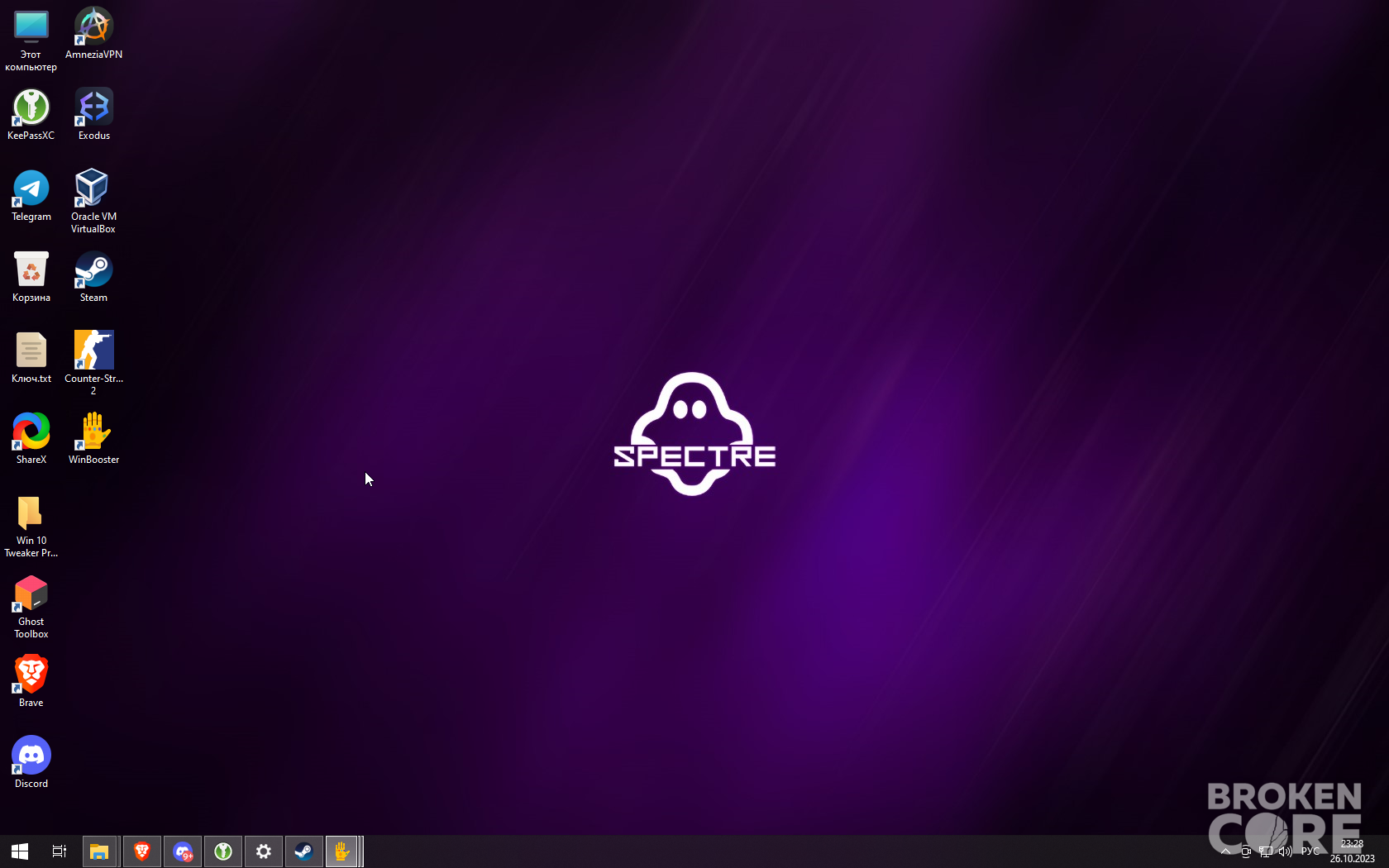Open Task View from the taskbar
Image resolution: width=1389 pixels, height=868 pixels.
60,851
